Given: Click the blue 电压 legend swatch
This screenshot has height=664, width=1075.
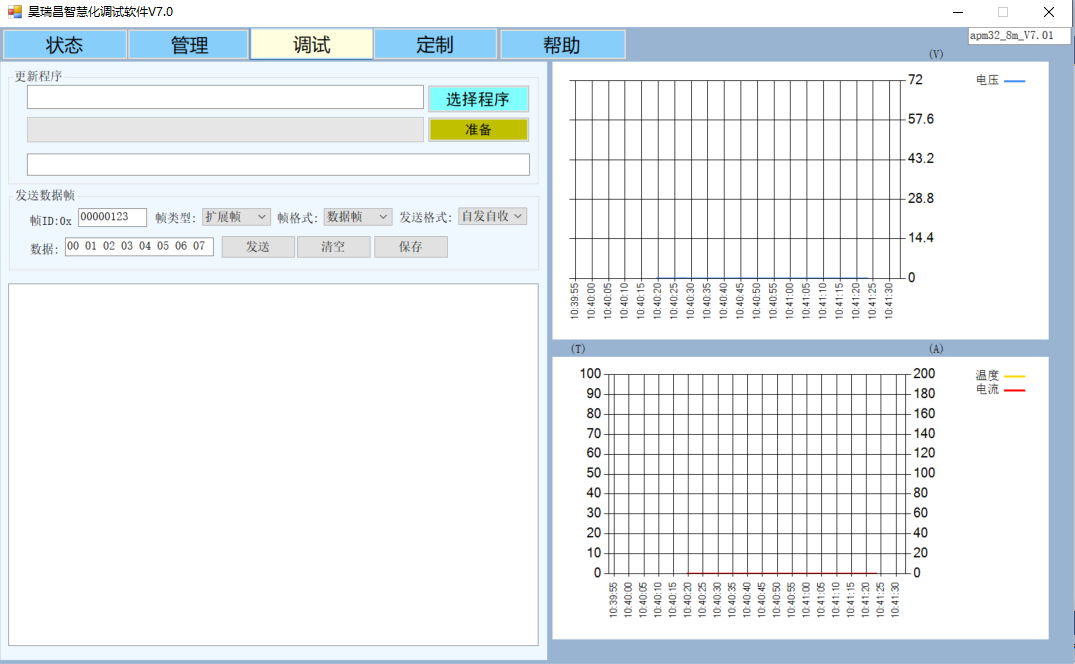Looking at the screenshot, I should point(1014,81).
